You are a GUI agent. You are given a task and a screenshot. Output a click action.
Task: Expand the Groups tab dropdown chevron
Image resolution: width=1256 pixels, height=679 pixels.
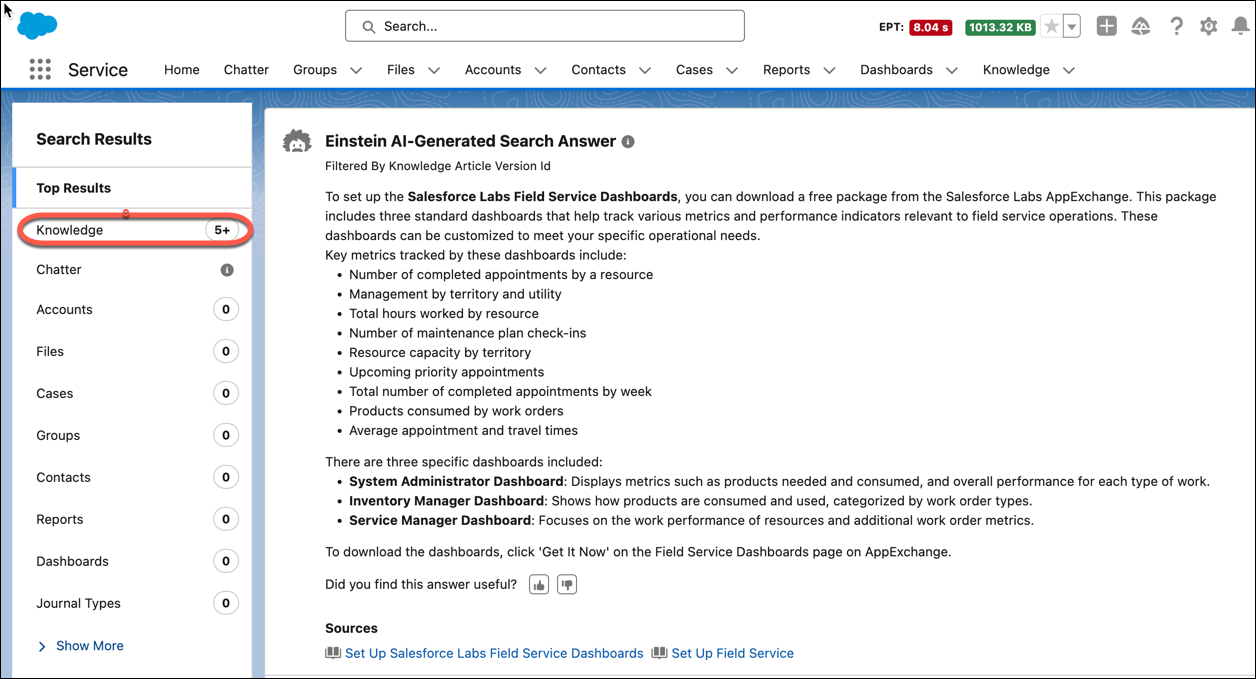click(356, 71)
